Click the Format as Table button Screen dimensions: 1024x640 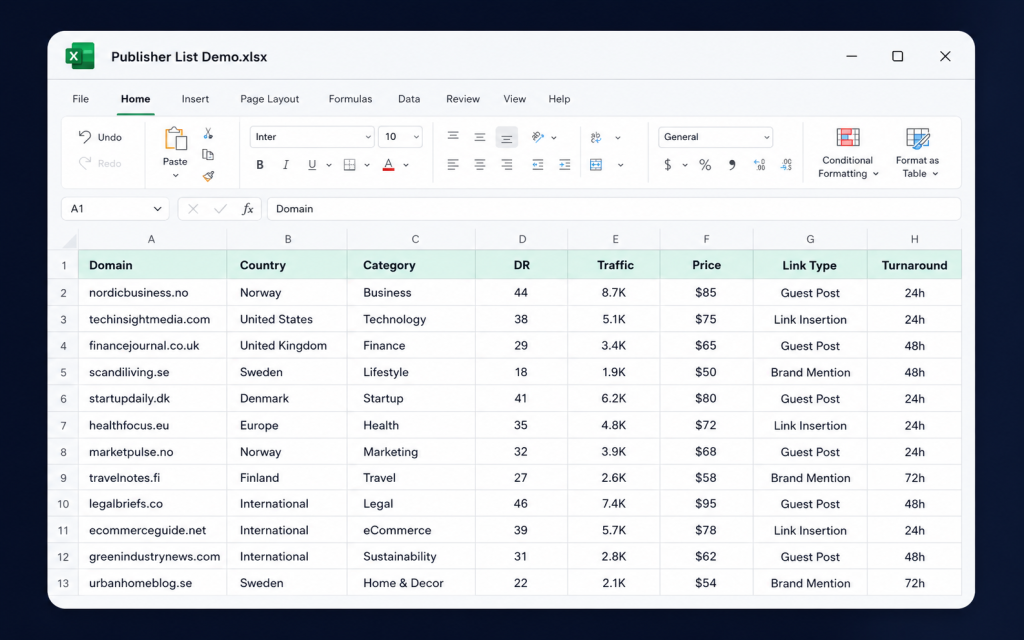[917, 153]
